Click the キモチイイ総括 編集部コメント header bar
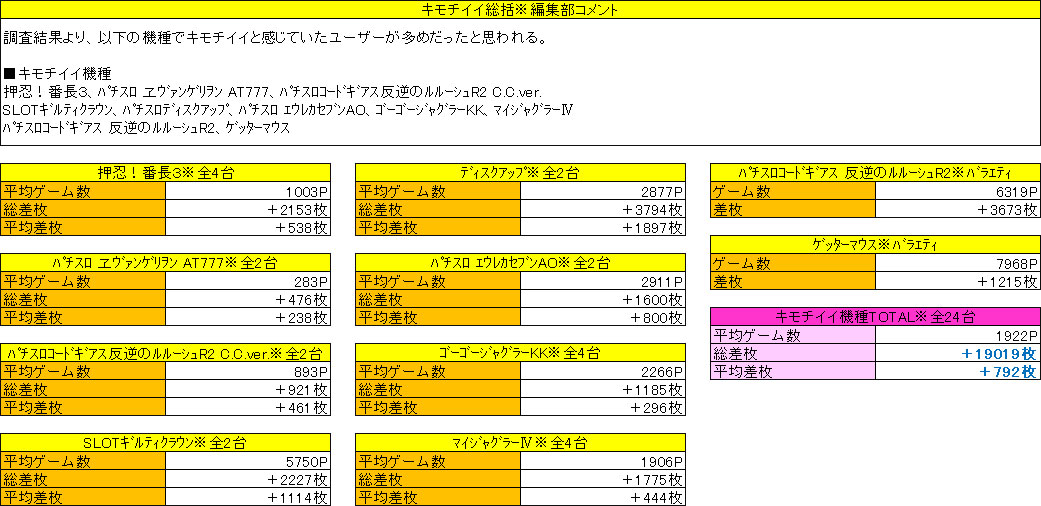The height and width of the screenshot is (506, 1041). point(520,11)
